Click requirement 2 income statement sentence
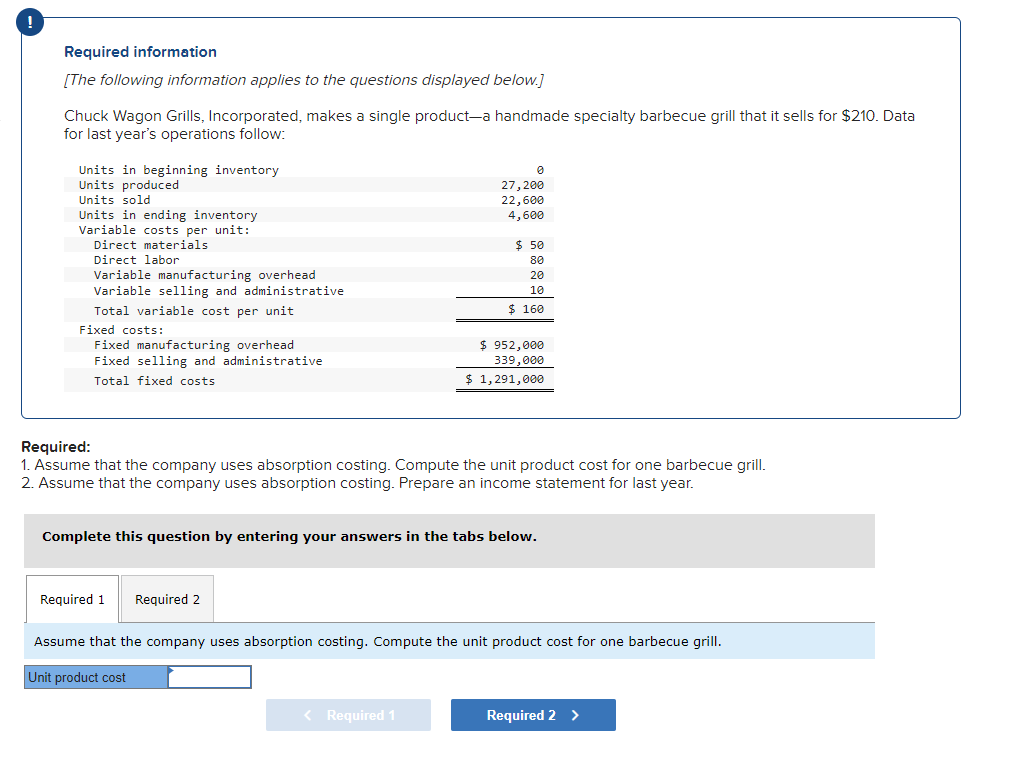 357,483
